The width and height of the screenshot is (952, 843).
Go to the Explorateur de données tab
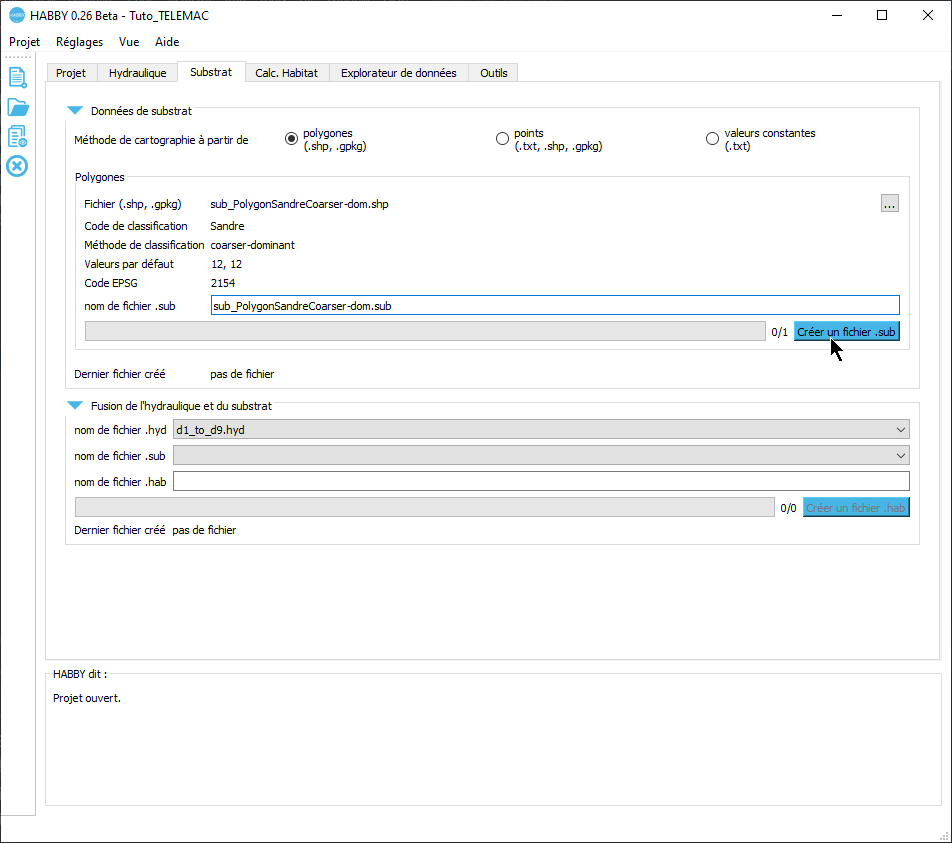[x=398, y=73]
